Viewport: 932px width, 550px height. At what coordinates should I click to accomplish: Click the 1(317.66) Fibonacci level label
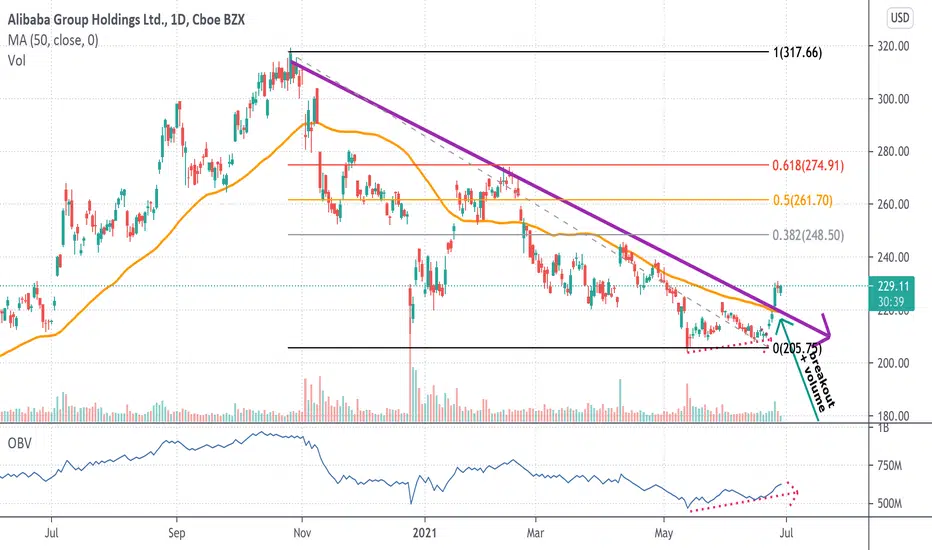(x=798, y=52)
